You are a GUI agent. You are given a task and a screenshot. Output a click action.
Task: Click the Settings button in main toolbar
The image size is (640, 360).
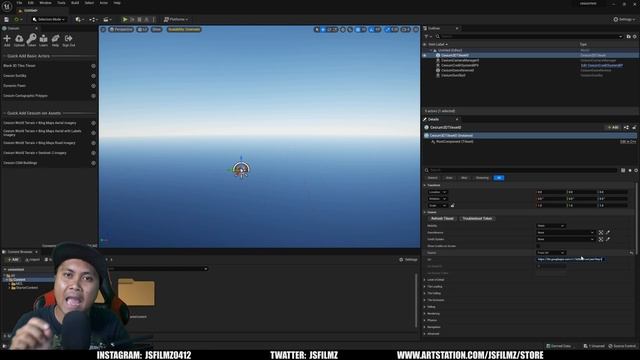pos(624,19)
